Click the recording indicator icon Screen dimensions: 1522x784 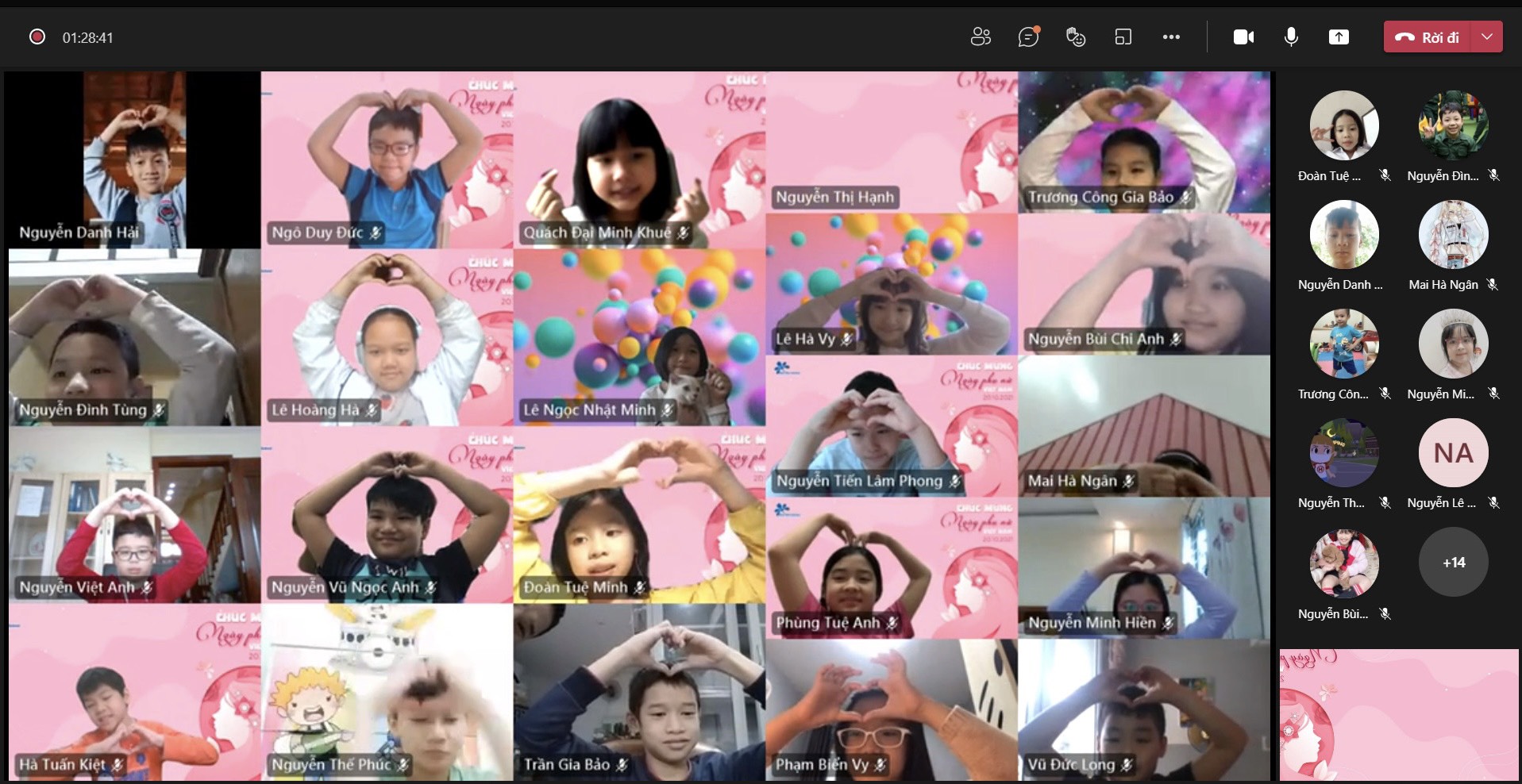(x=37, y=37)
